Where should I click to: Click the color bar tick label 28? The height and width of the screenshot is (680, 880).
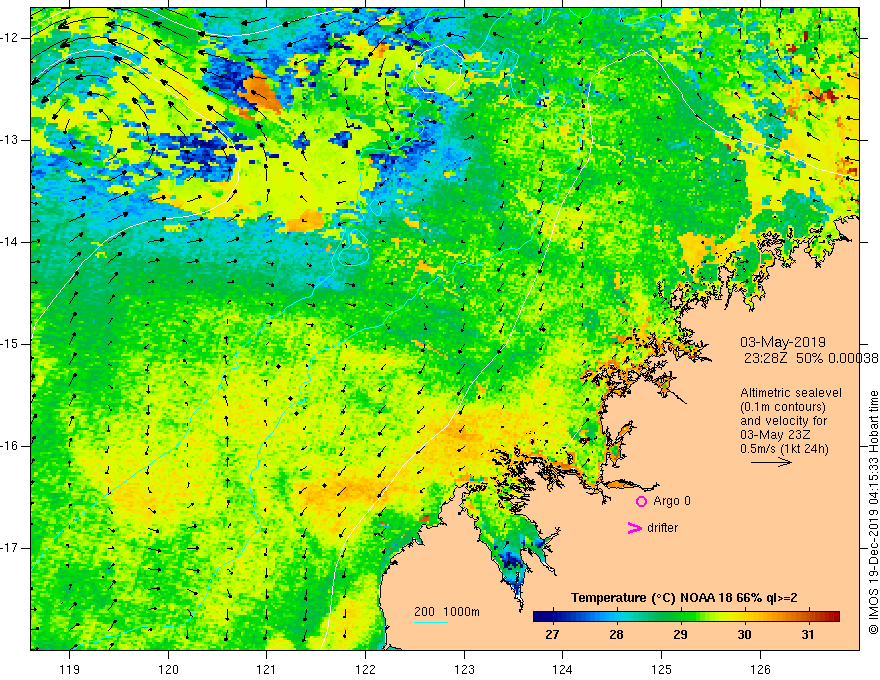pyautogui.click(x=616, y=635)
